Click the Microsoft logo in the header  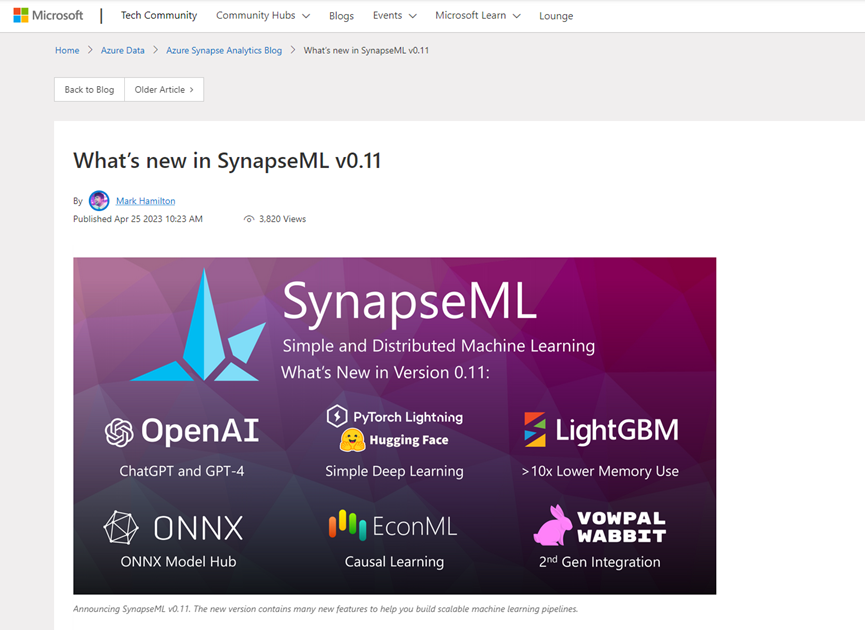pos(48,15)
